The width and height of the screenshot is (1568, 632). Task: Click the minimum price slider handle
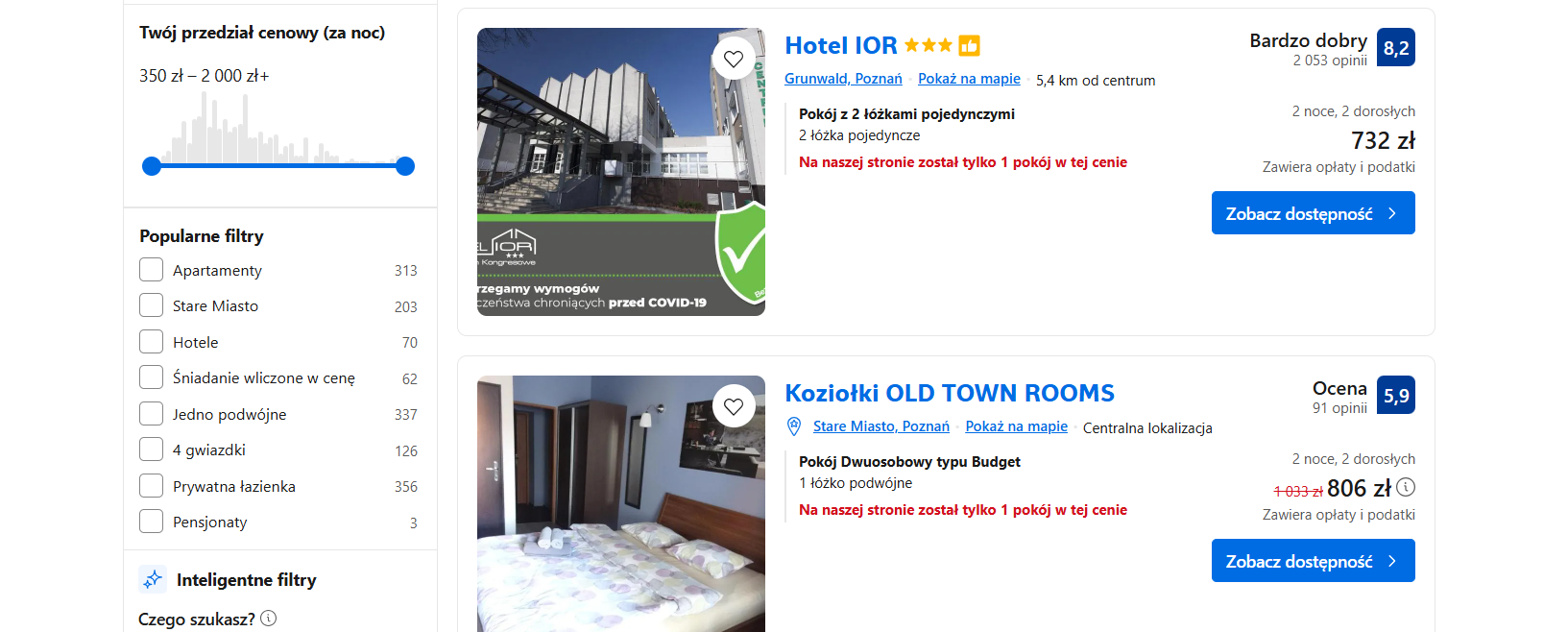click(152, 166)
